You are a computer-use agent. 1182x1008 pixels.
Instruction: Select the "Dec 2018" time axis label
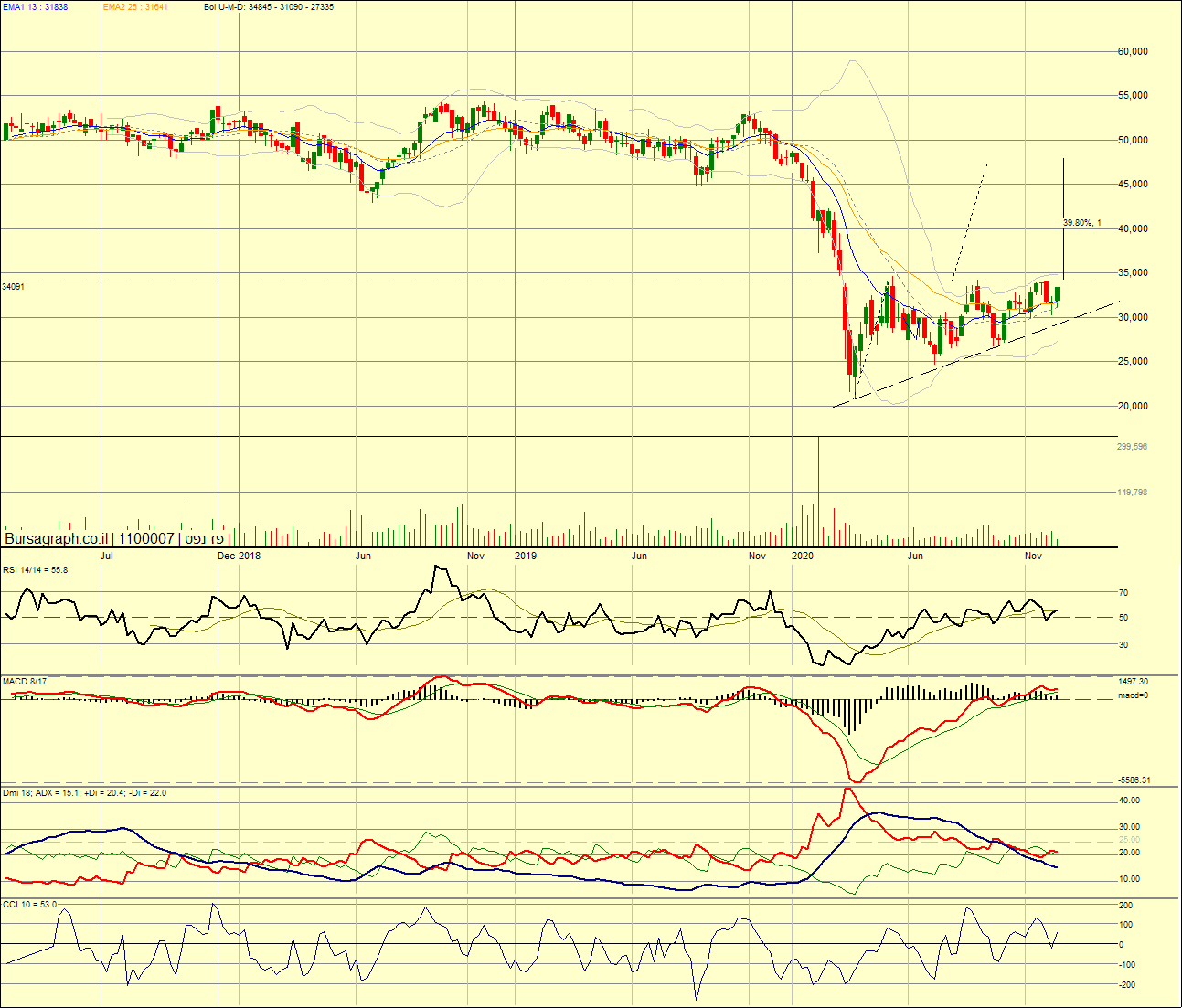click(x=239, y=556)
